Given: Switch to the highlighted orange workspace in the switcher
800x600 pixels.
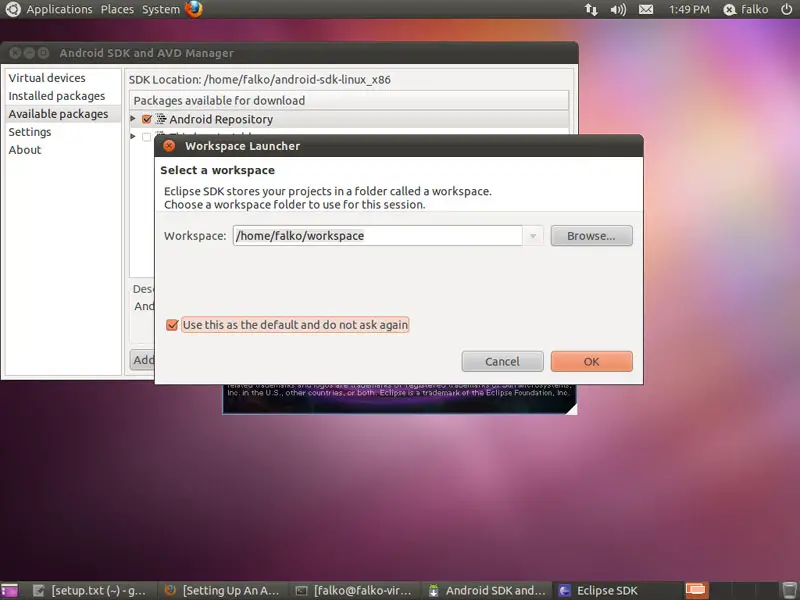Looking at the screenshot, I should (x=697, y=590).
